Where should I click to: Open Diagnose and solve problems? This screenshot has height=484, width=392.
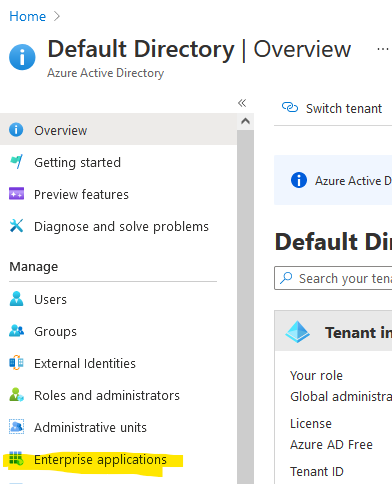[x=121, y=227]
